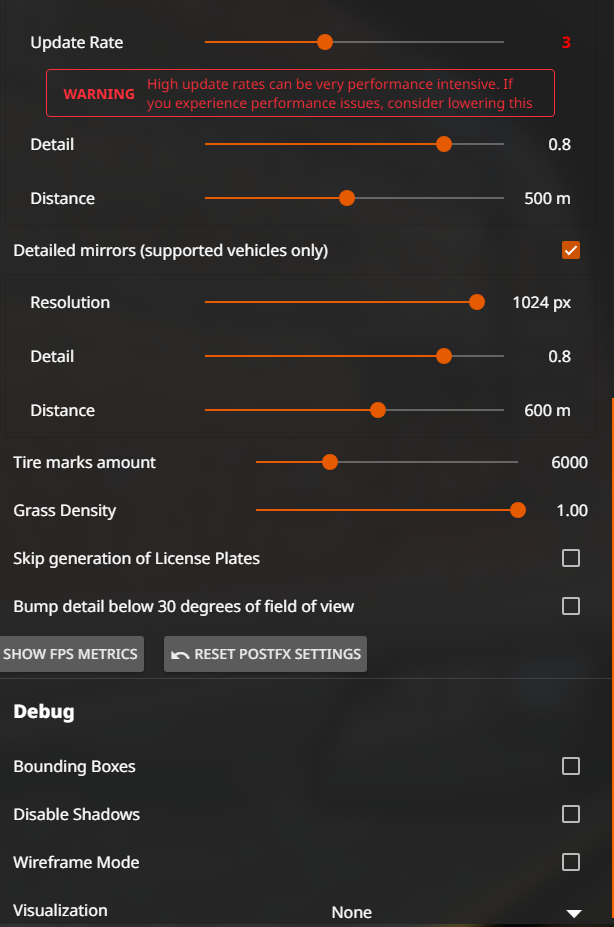The image size is (614, 927).
Task: Click the Grass Density slider handle
Action: tap(518, 510)
